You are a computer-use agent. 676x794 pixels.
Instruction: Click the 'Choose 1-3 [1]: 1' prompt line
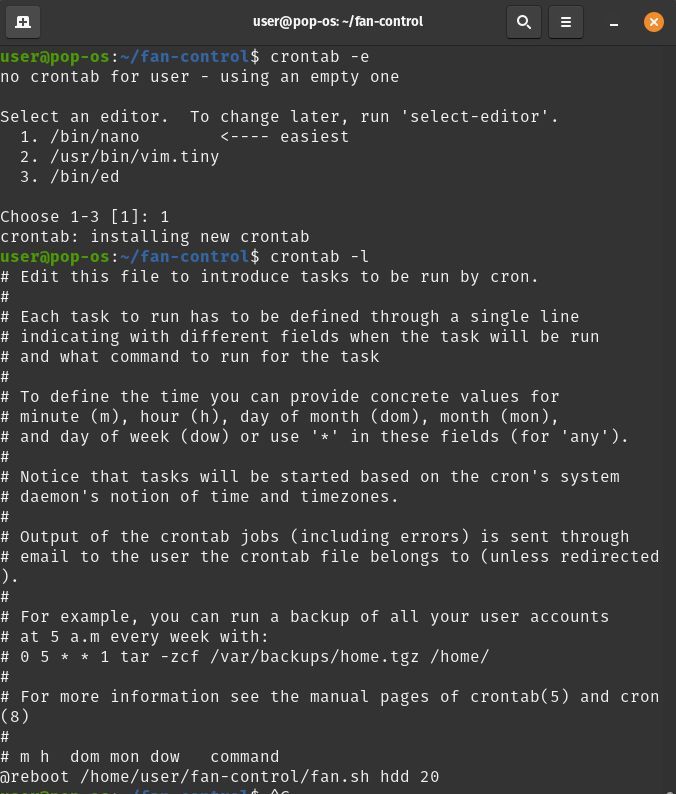tap(85, 216)
